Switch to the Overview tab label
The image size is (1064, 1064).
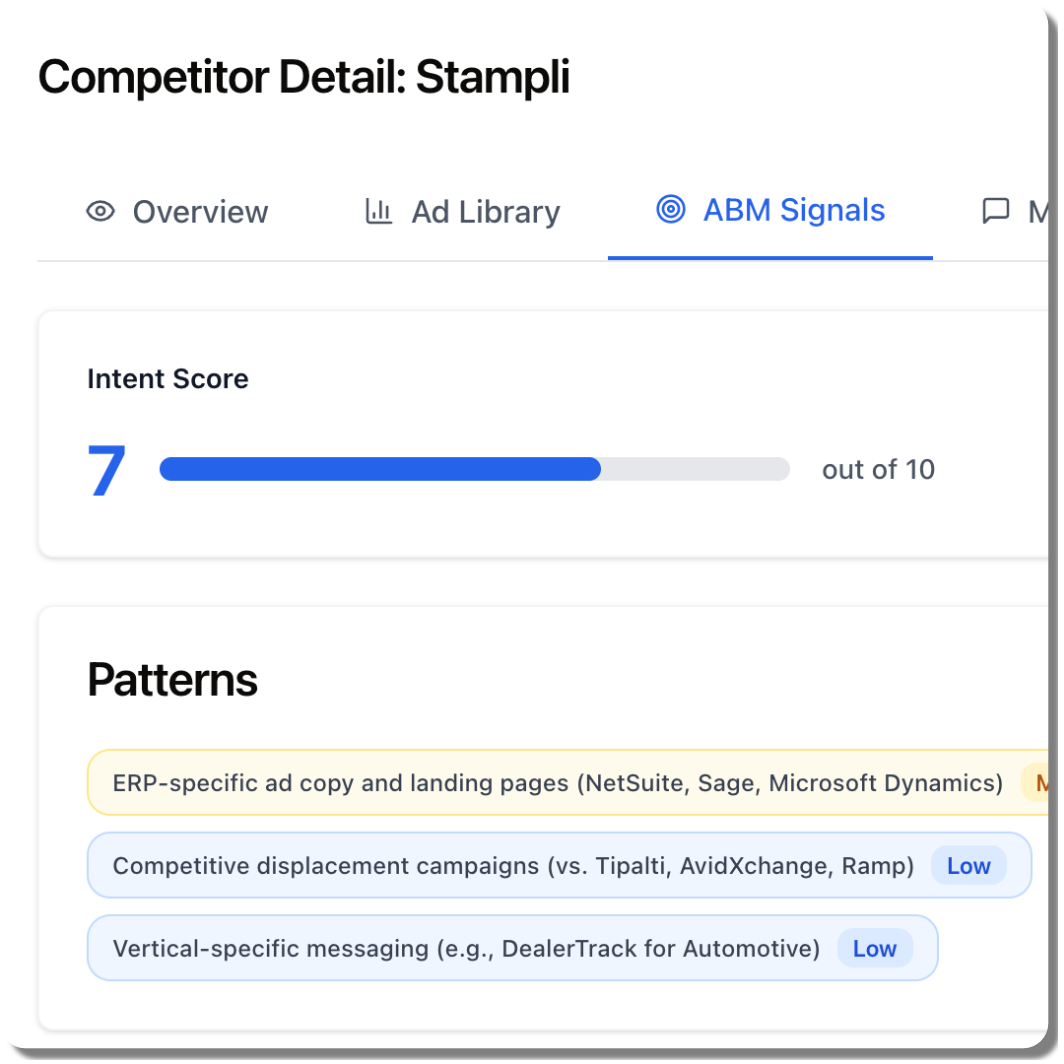coord(200,212)
